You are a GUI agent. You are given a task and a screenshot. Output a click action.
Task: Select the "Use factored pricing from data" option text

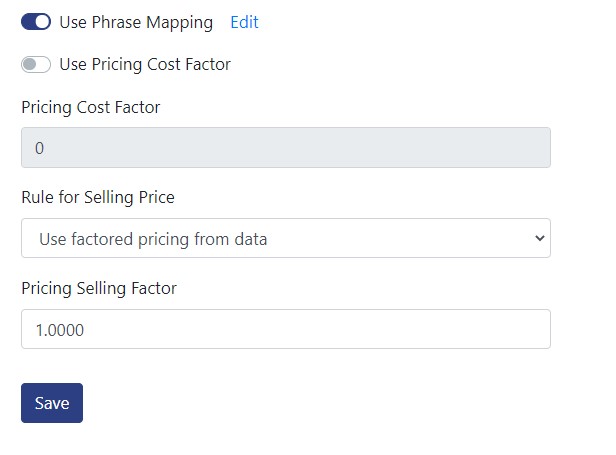153,239
